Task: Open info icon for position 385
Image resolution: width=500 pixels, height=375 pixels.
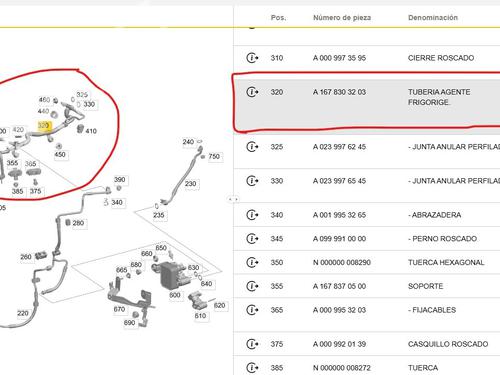Action: [x=252, y=368]
